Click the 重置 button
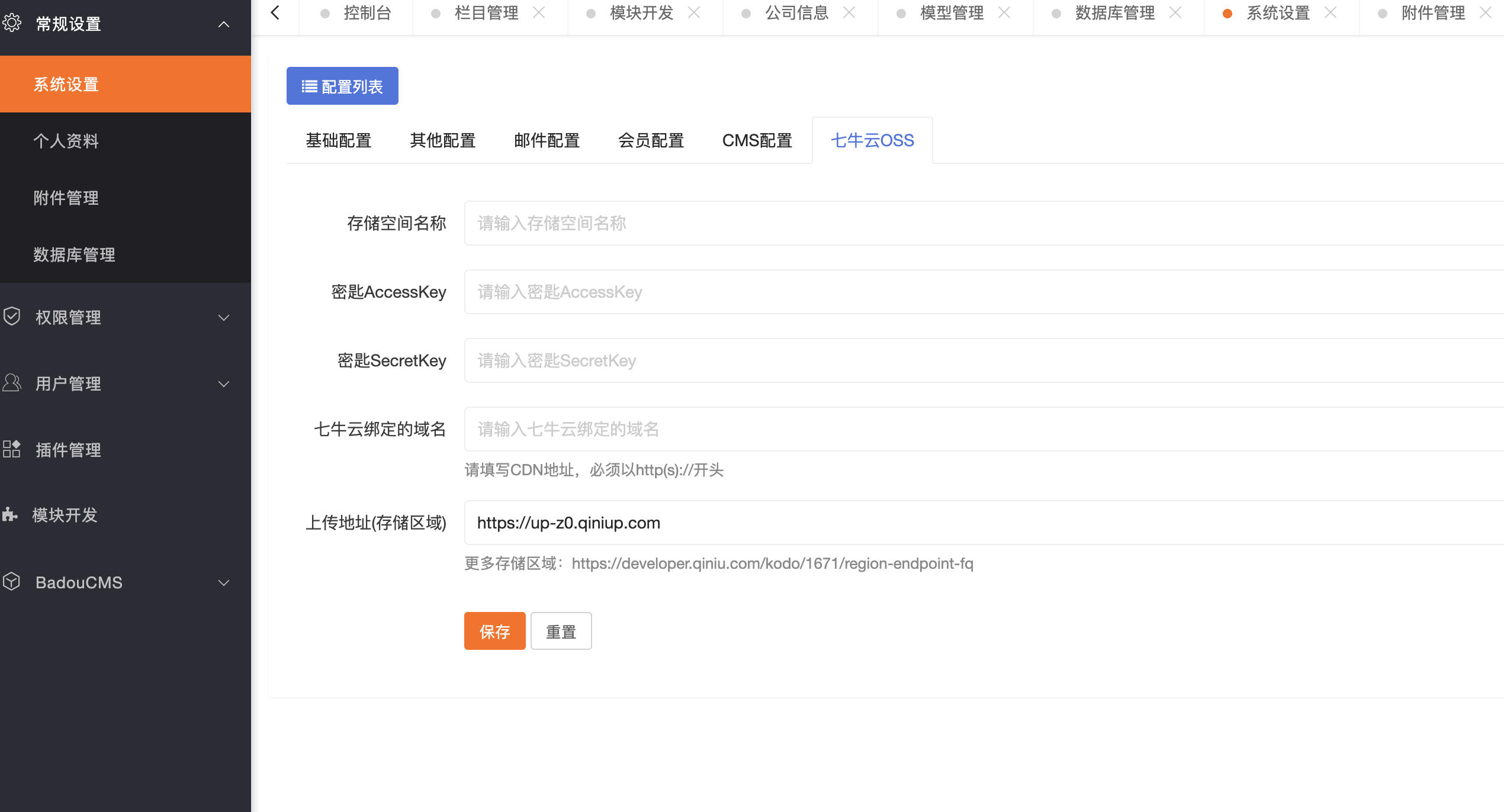Viewport: 1504px width, 812px height. (561, 631)
